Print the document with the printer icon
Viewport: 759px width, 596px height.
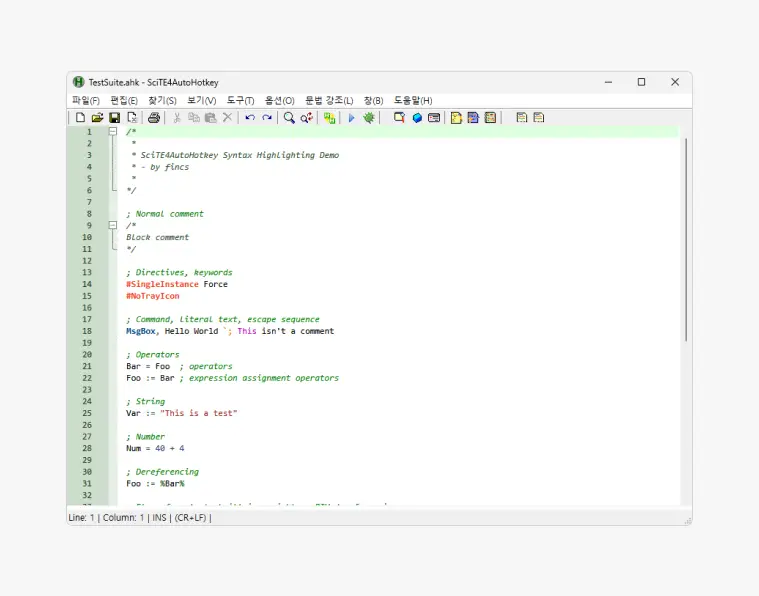click(154, 118)
